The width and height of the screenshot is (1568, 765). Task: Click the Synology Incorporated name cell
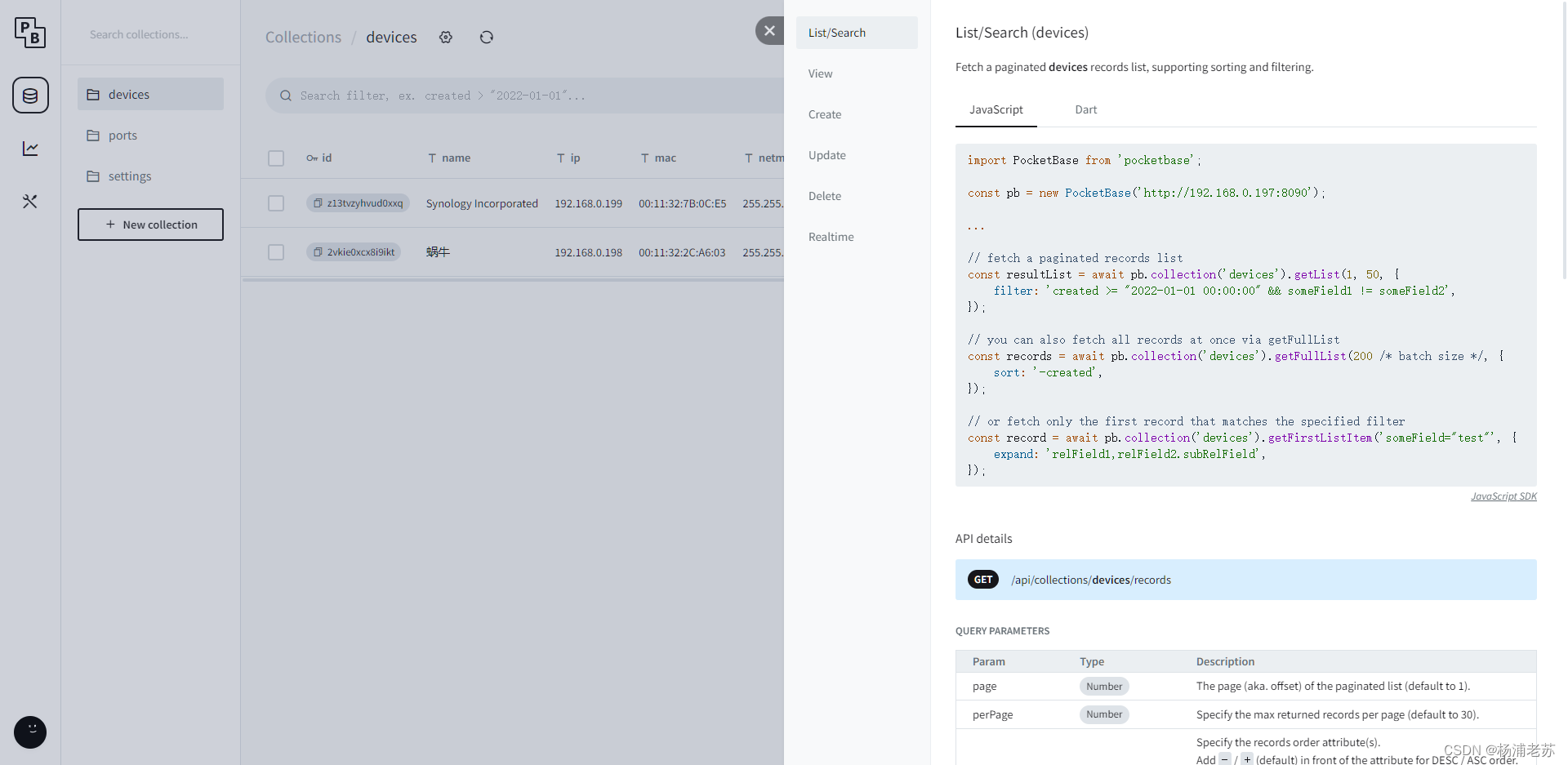(x=482, y=203)
